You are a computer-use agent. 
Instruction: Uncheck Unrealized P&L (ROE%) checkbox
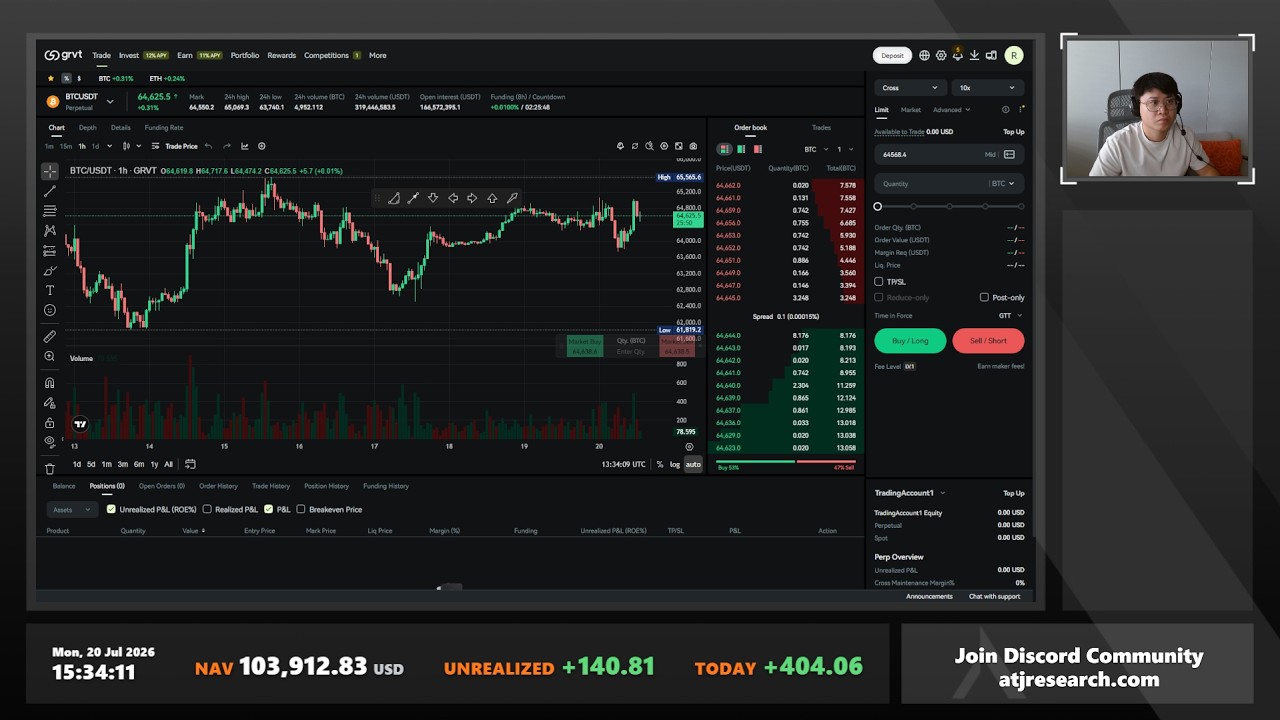[x=111, y=509]
